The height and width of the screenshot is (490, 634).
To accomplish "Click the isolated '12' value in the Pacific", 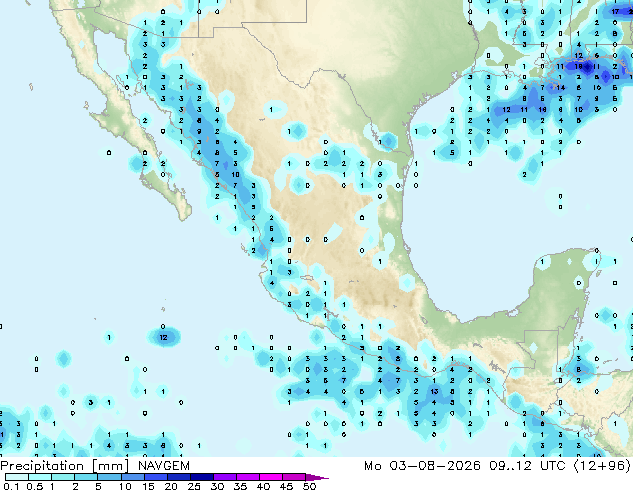I will (x=163, y=337).
